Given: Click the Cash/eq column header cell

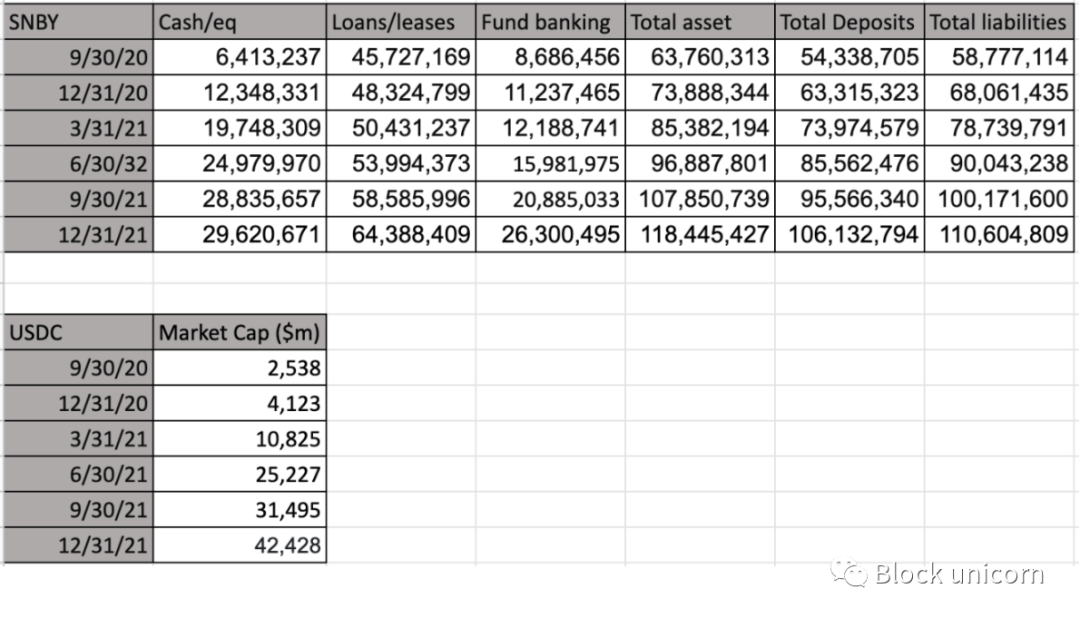Looking at the screenshot, I should tap(240, 22).
